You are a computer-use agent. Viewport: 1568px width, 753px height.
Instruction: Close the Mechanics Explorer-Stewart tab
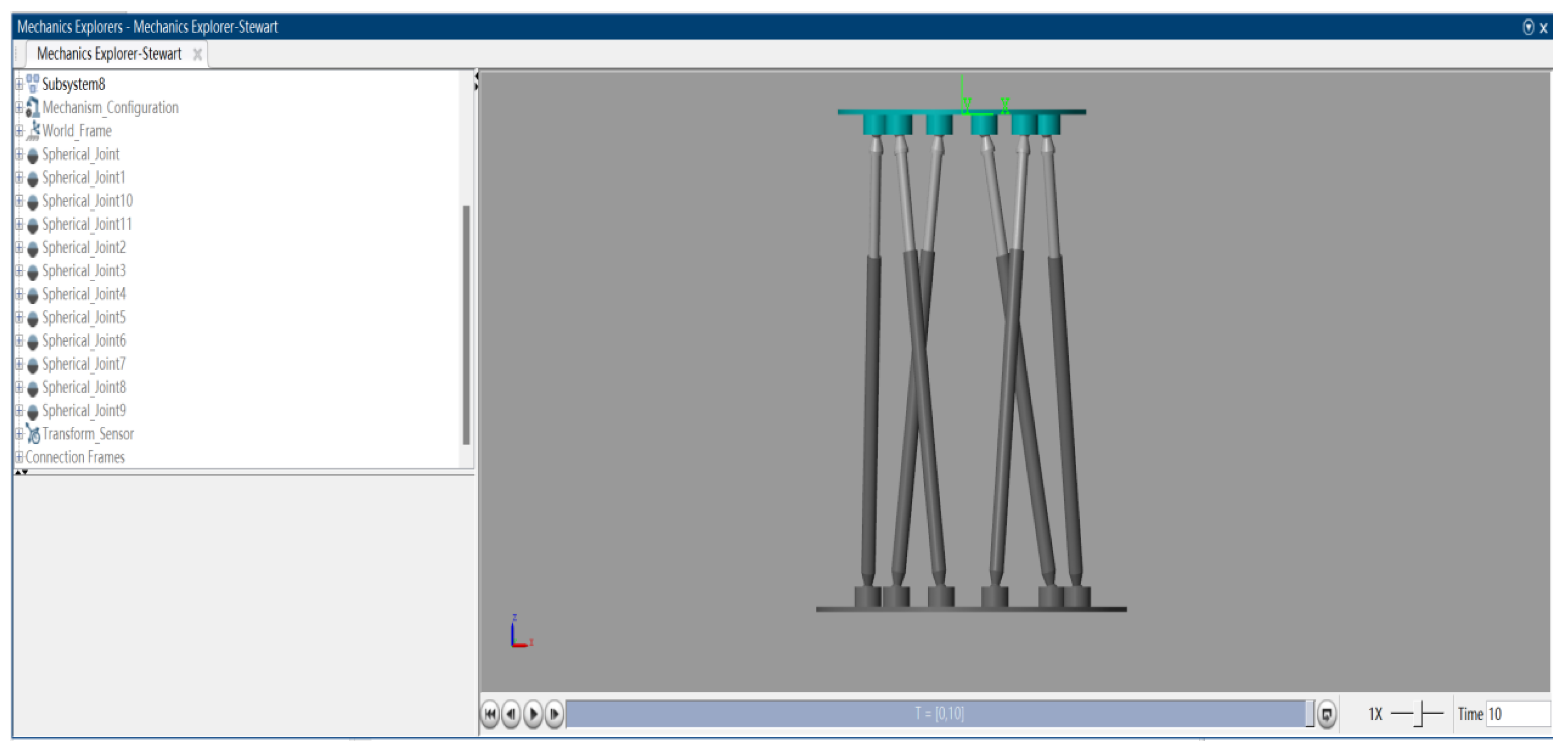click(x=197, y=54)
